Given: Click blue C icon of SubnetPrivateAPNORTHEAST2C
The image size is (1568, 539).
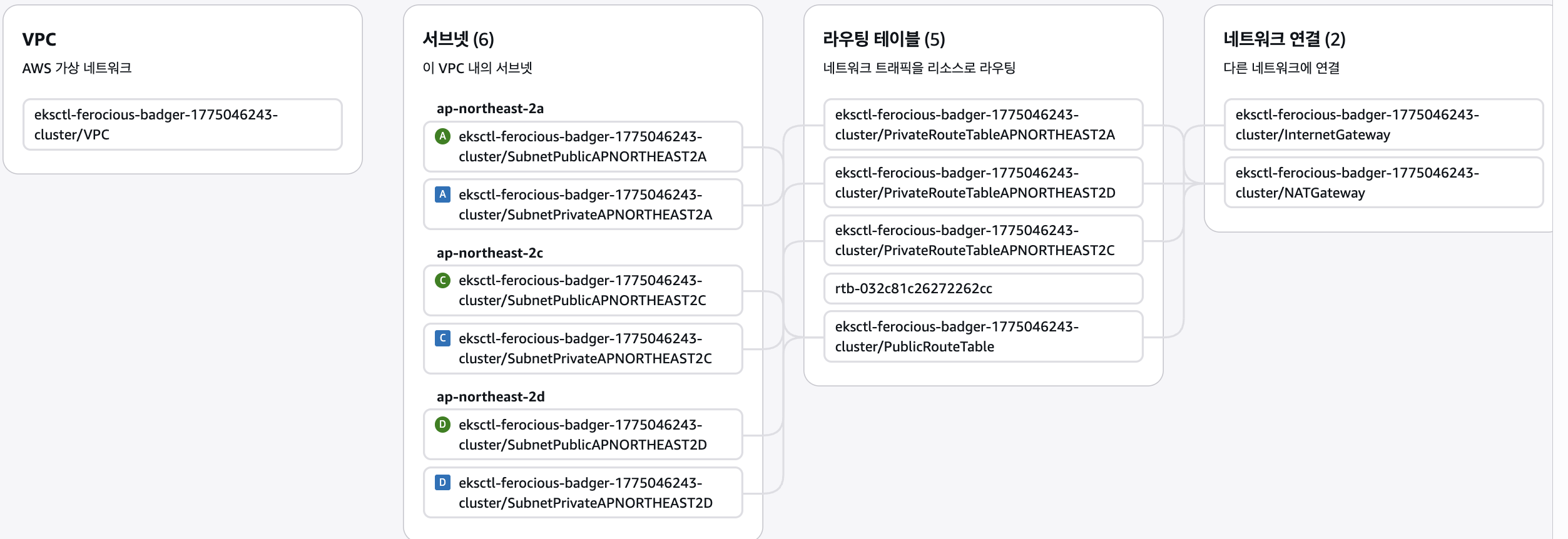Looking at the screenshot, I should [442, 338].
